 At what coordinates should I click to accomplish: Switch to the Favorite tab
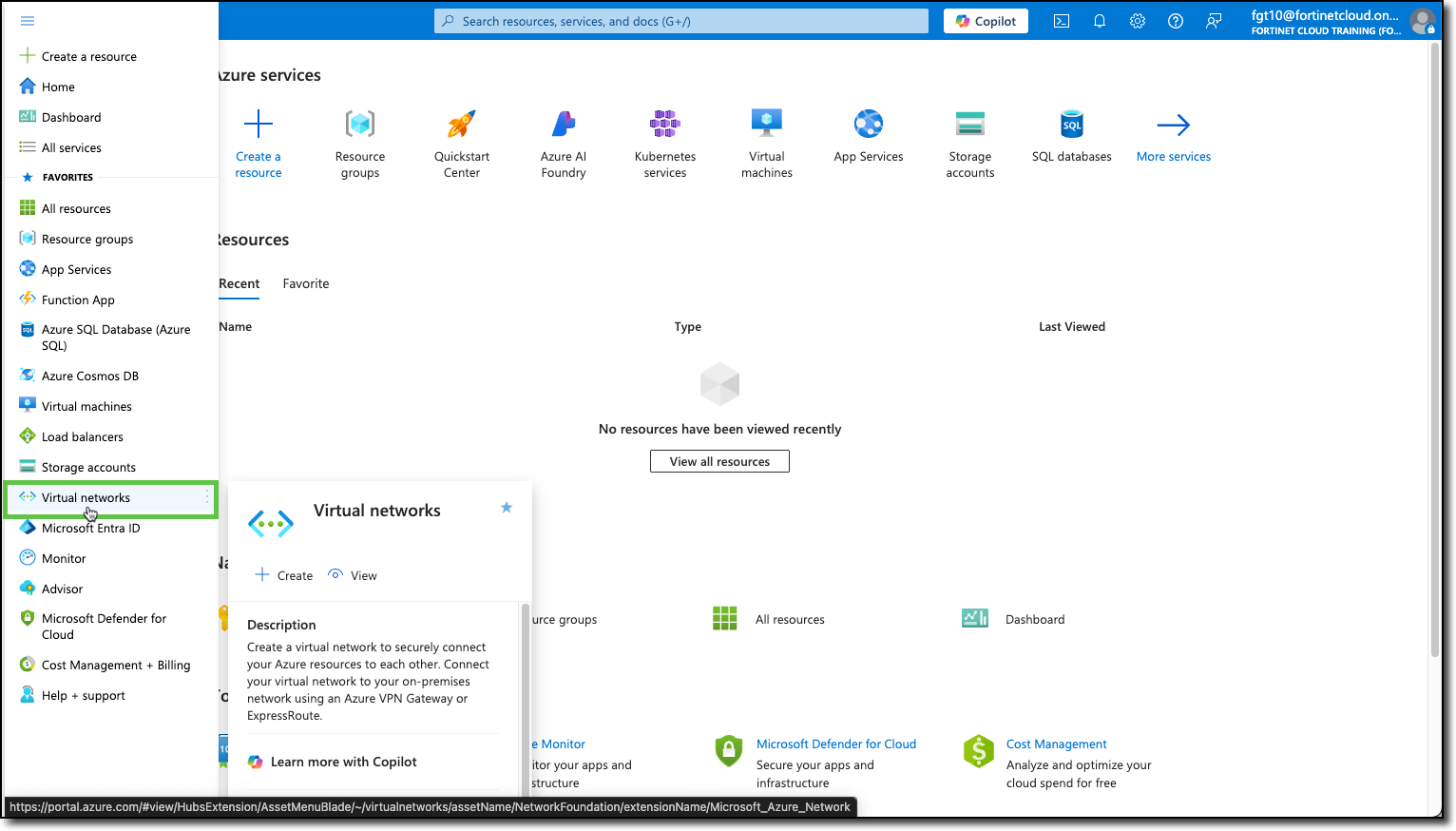pyautogui.click(x=305, y=283)
